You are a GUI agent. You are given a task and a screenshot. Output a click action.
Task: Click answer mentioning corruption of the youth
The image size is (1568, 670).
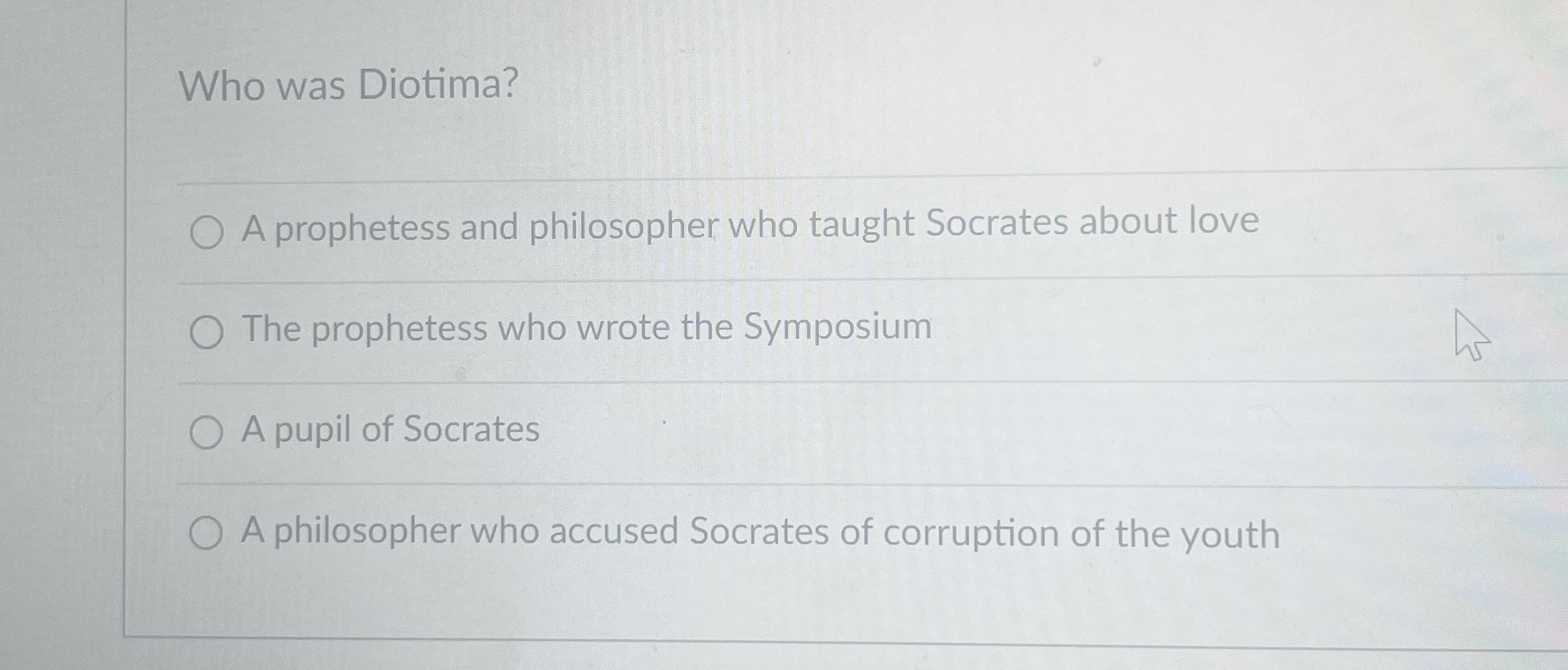(760, 533)
